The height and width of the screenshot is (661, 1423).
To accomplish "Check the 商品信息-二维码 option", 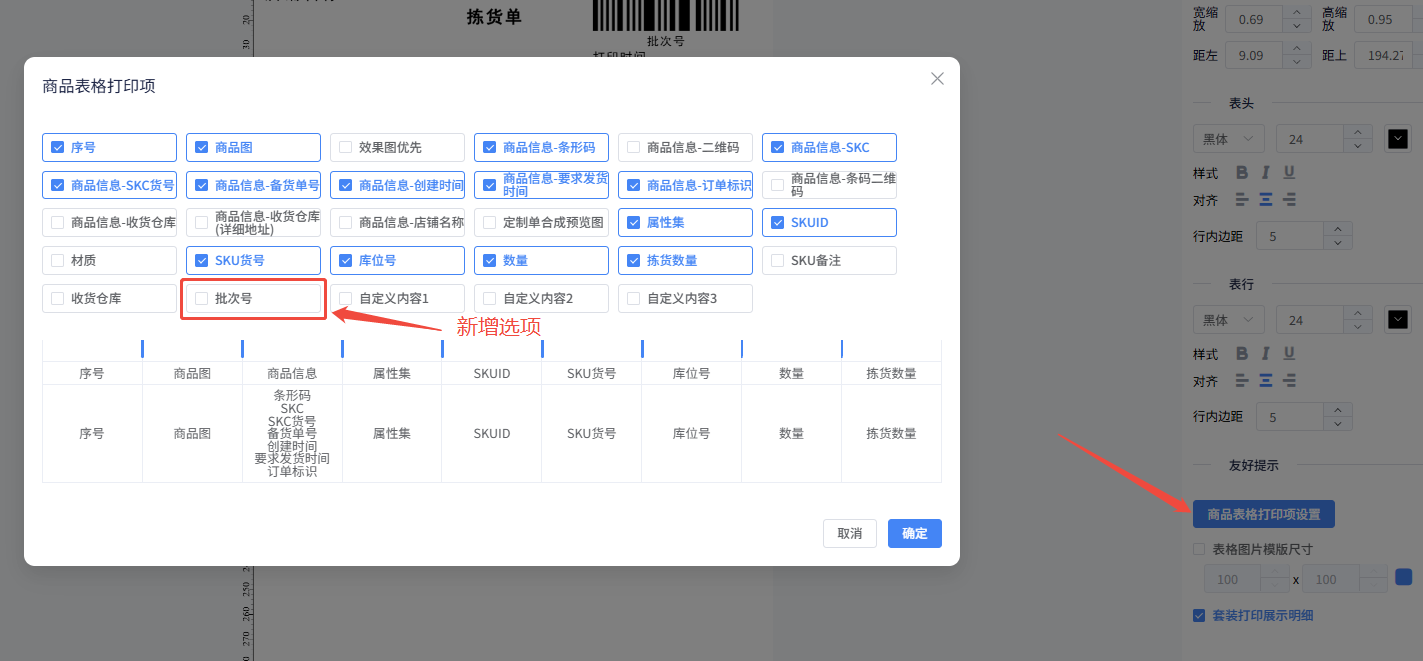I will click(634, 147).
